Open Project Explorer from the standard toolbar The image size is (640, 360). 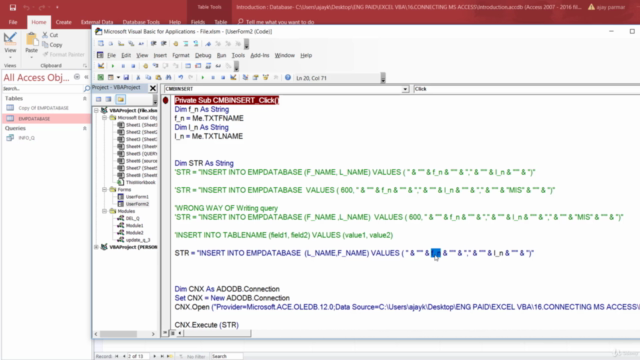tap(245, 78)
